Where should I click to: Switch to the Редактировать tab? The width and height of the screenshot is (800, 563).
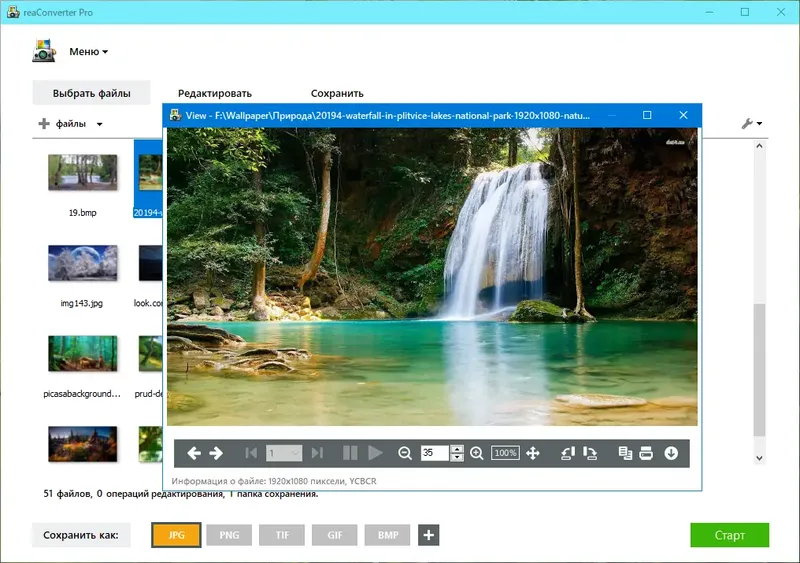coord(215,93)
